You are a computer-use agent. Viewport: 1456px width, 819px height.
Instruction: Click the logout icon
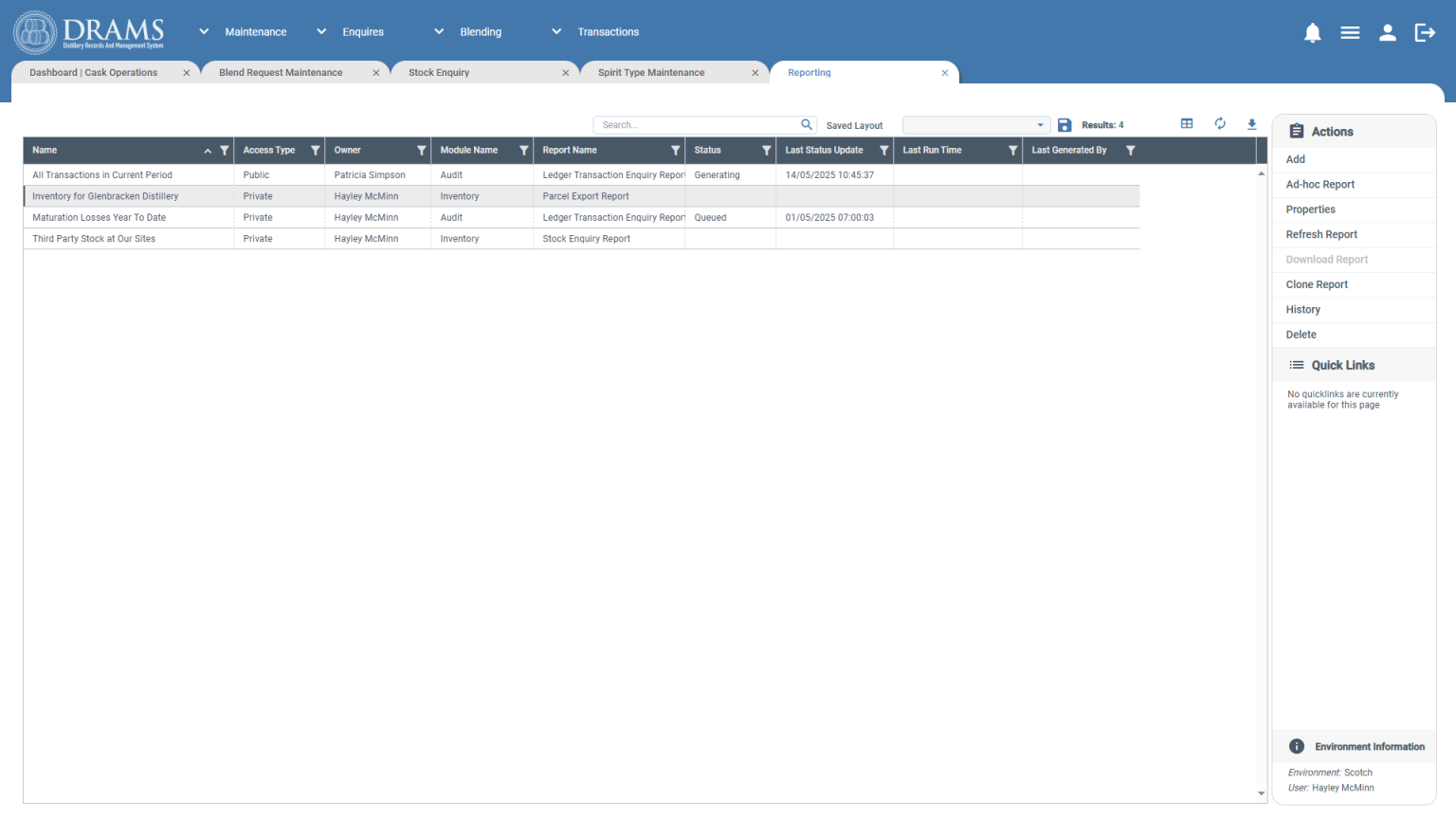1425,31
